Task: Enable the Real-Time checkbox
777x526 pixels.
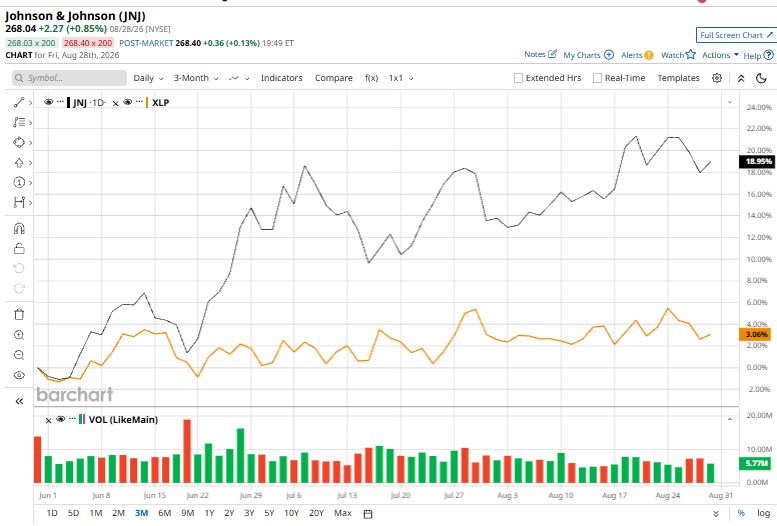Action: (598, 78)
